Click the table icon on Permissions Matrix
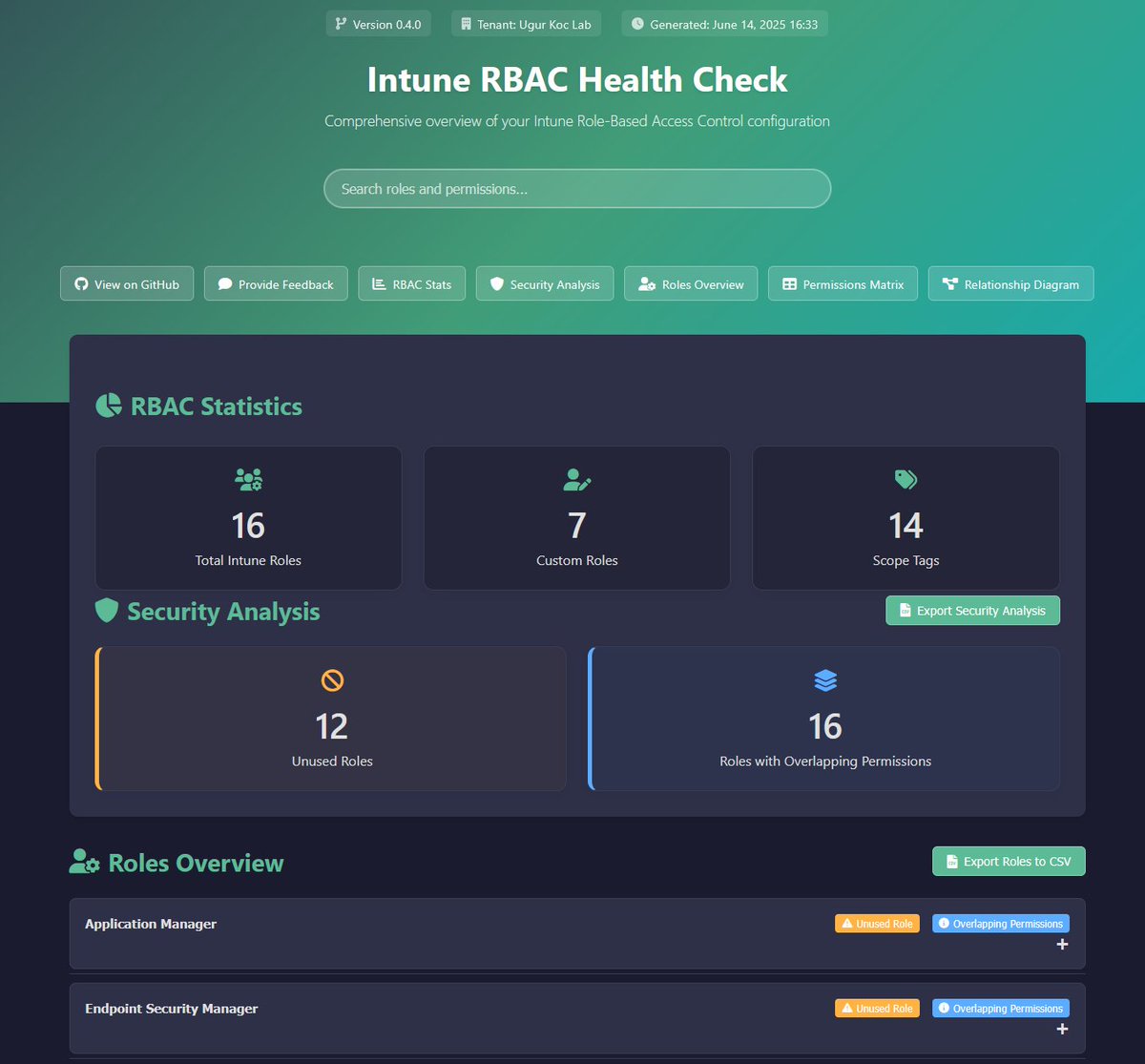This screenshot has width=1145, height=1064. (x=789, y=284)
